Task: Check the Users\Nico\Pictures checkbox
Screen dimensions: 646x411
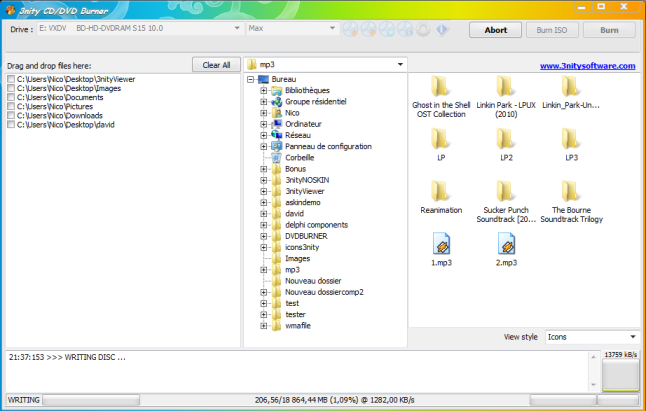Action: (x=11, y=106)
